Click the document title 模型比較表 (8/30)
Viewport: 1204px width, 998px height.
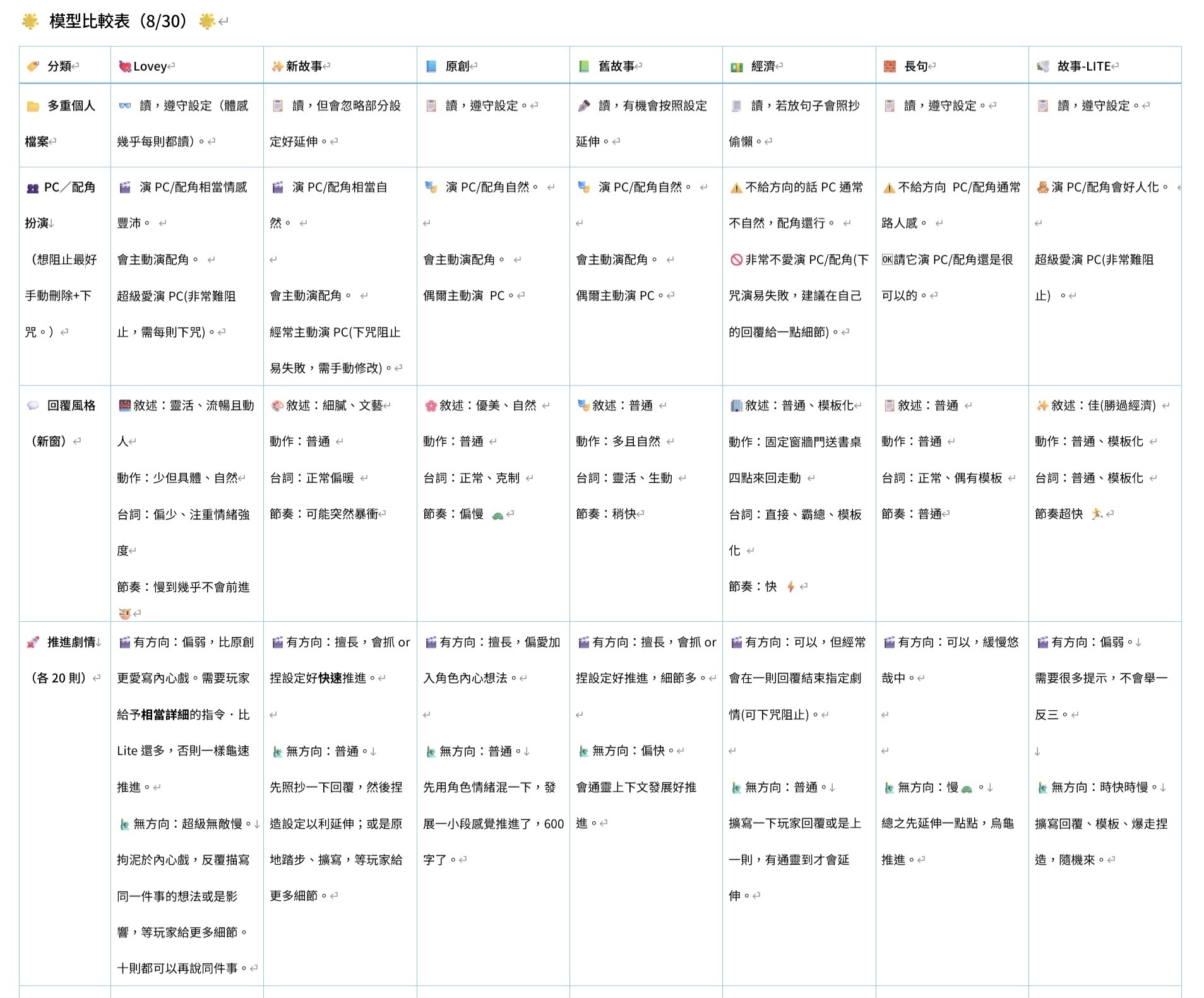pyautogui.click(x=118, y=21)
